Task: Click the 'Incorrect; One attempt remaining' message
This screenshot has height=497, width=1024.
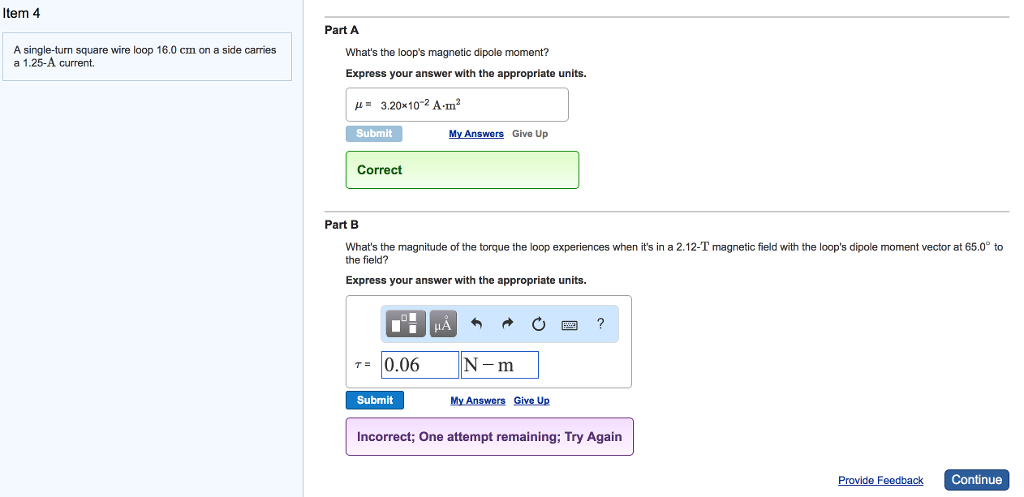Action: (x=489, y=437)
